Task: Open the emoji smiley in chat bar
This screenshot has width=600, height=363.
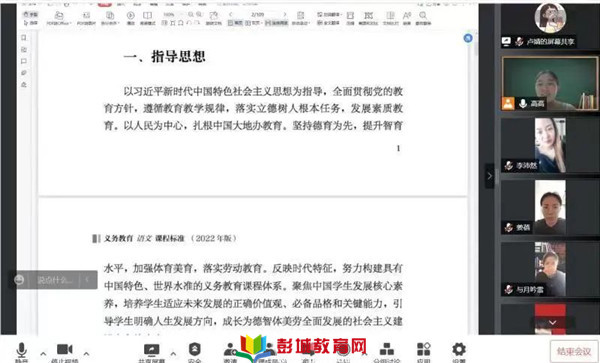Action: tap(19, 280)
